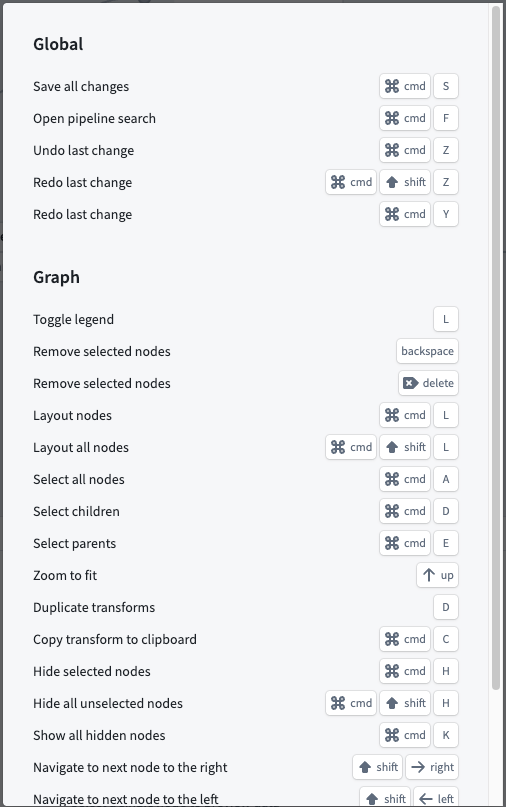Click the right arrow key badge for Navigate right

(431, 767)
